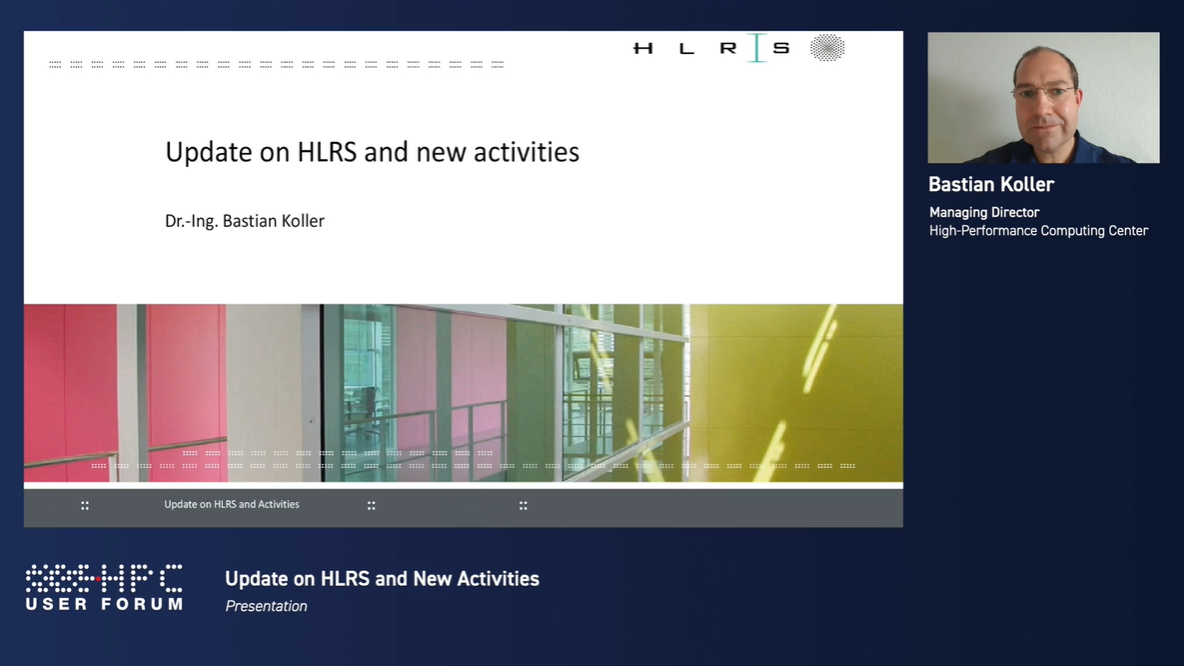Click the HPC User Forum logo

pyautogui.click(x=104, y=587)
